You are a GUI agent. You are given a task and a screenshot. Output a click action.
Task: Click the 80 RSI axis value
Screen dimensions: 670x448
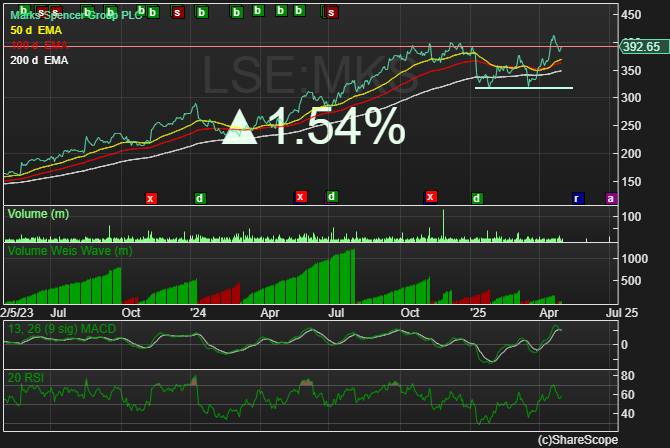[628, 376]
